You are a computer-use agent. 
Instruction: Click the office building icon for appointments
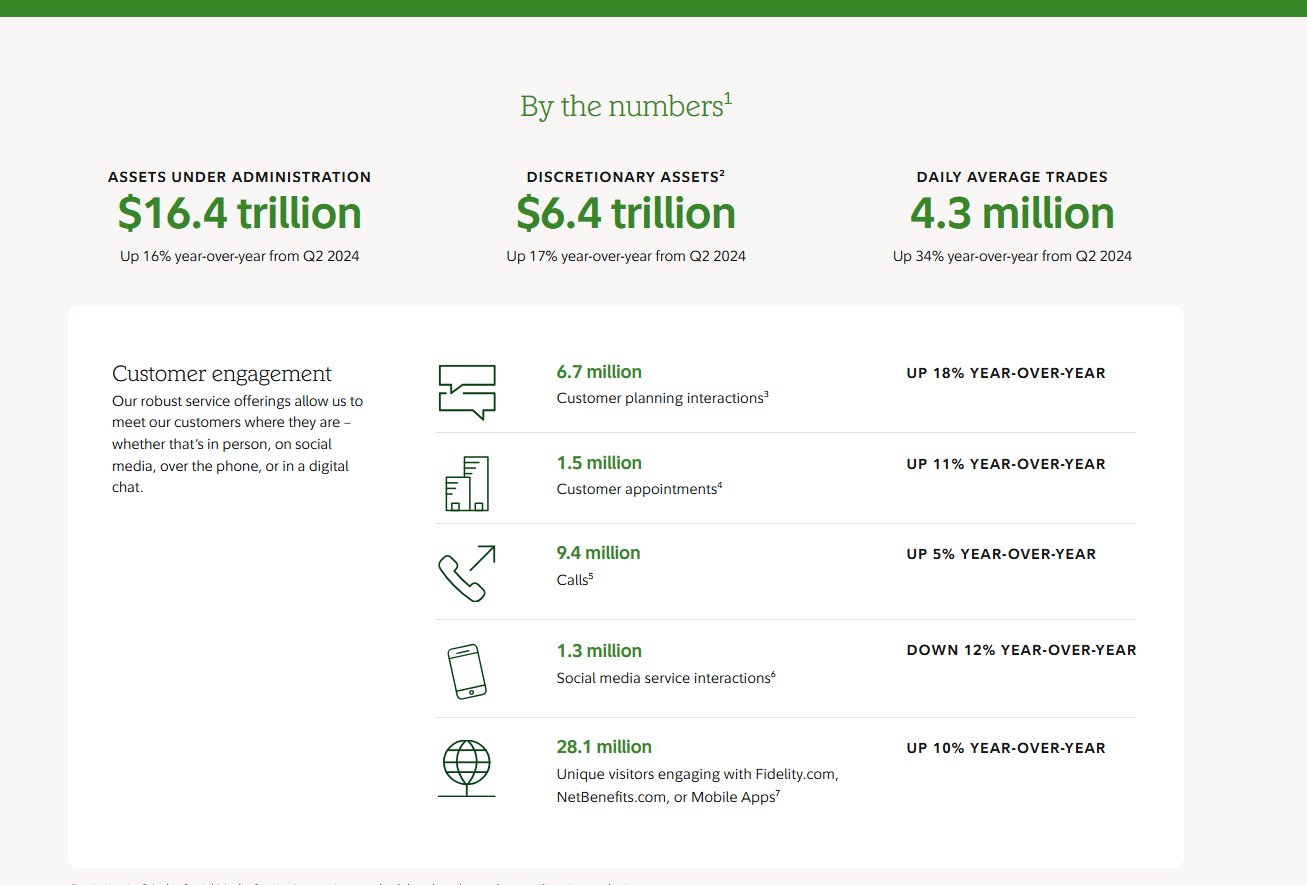pos(467,483)
